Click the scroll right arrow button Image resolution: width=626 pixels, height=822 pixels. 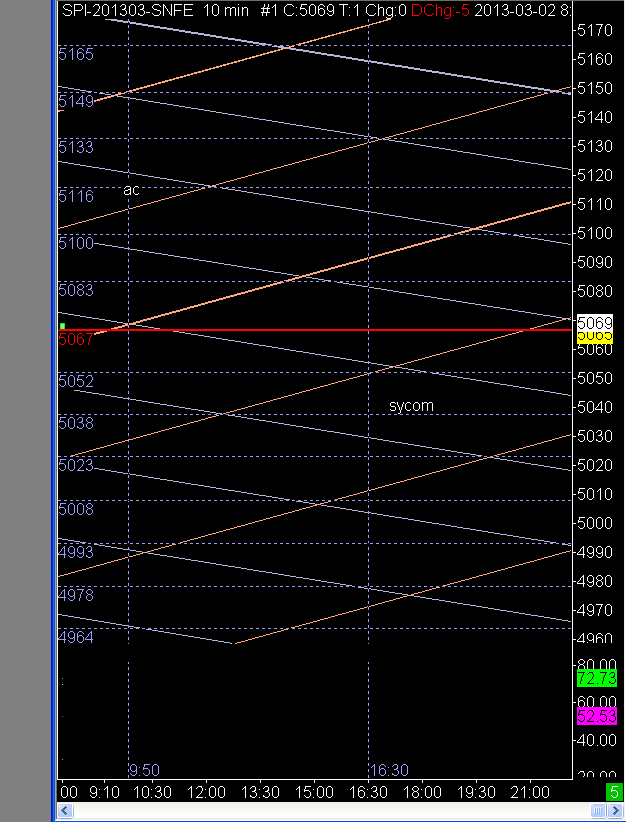614,810
